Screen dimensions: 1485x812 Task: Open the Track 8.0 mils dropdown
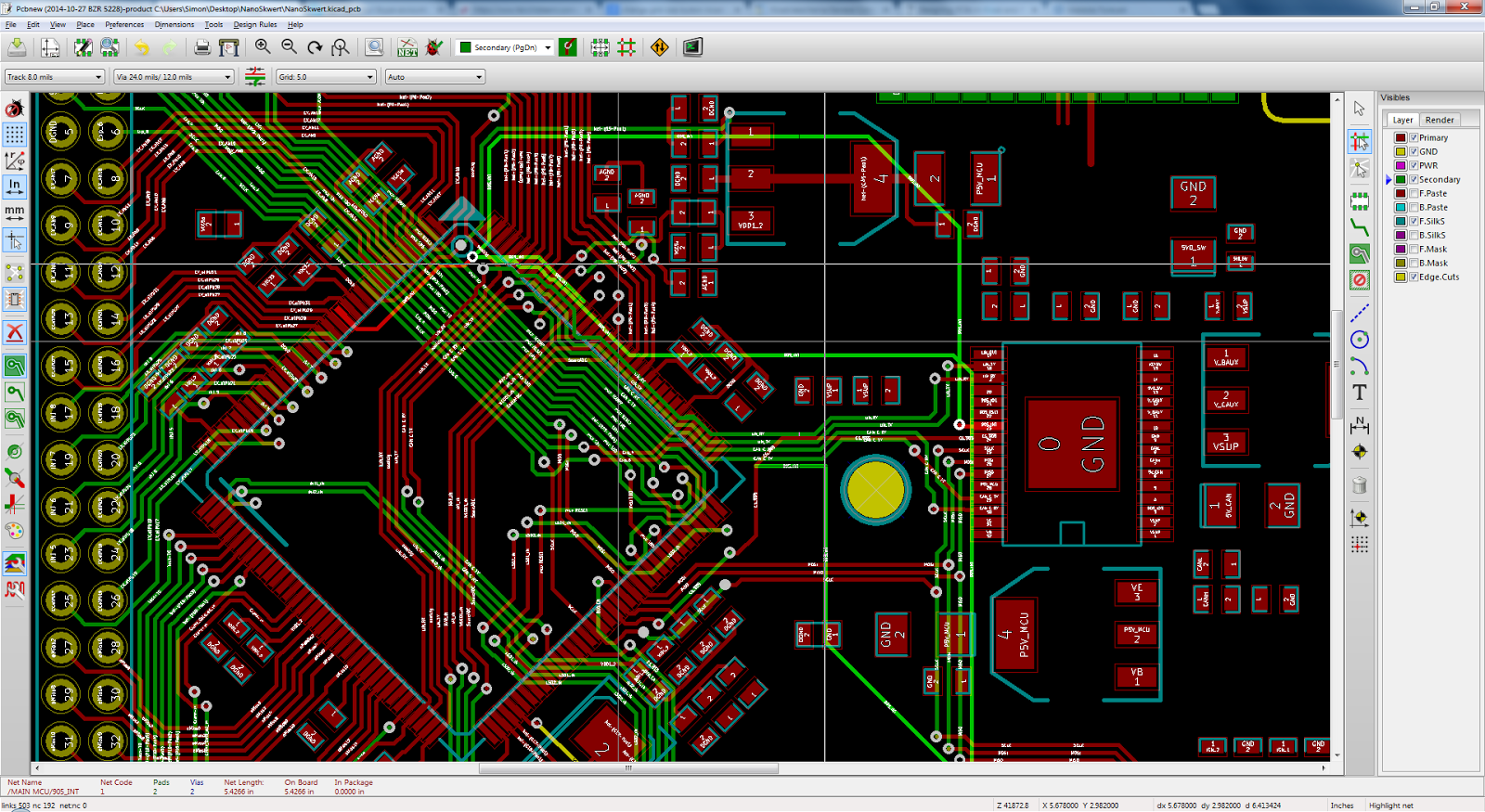coord(55,77)
